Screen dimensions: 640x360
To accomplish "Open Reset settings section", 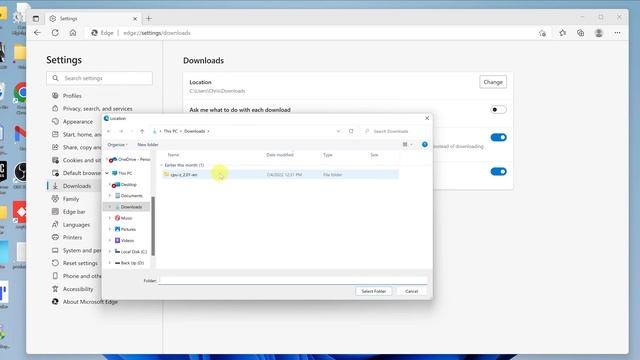I will (x=80, y=263).
